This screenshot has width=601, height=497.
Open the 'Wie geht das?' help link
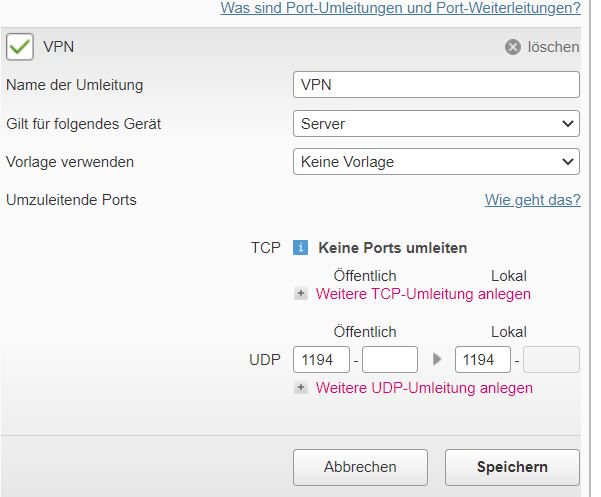tap(532, 200)
